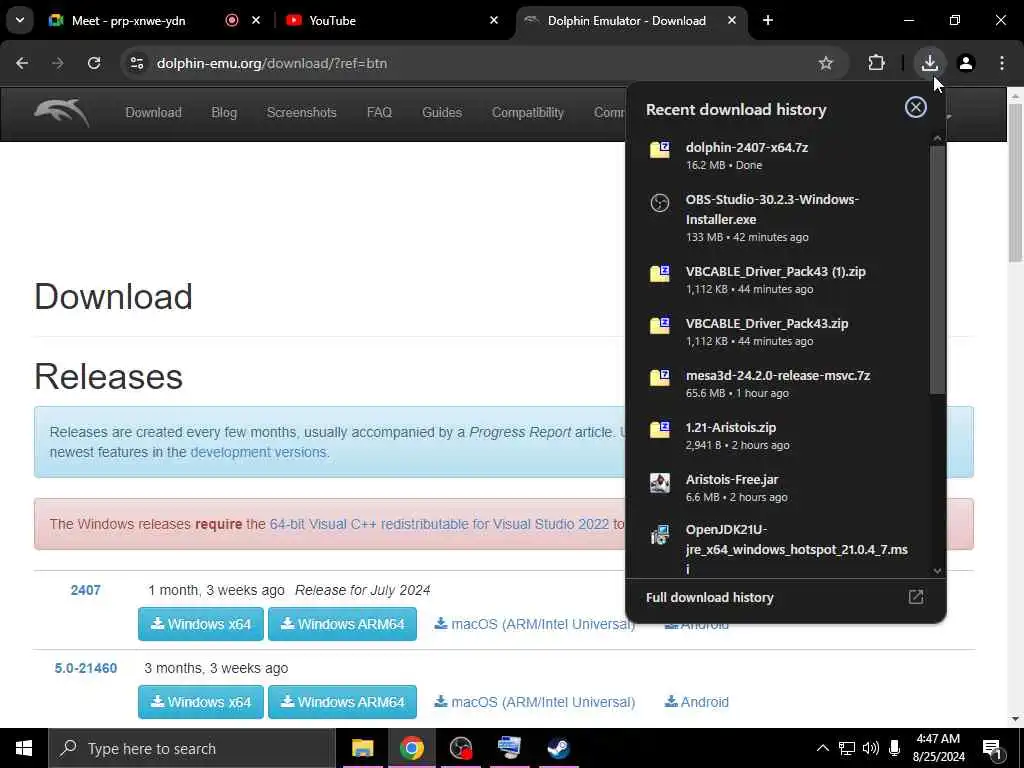Download Android build for 5.0-21460

pos(696,702)
